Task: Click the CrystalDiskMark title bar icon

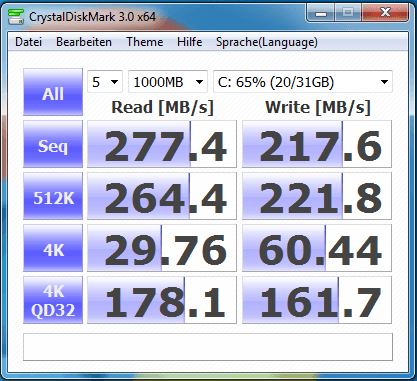Action: (x=16, y=17)
